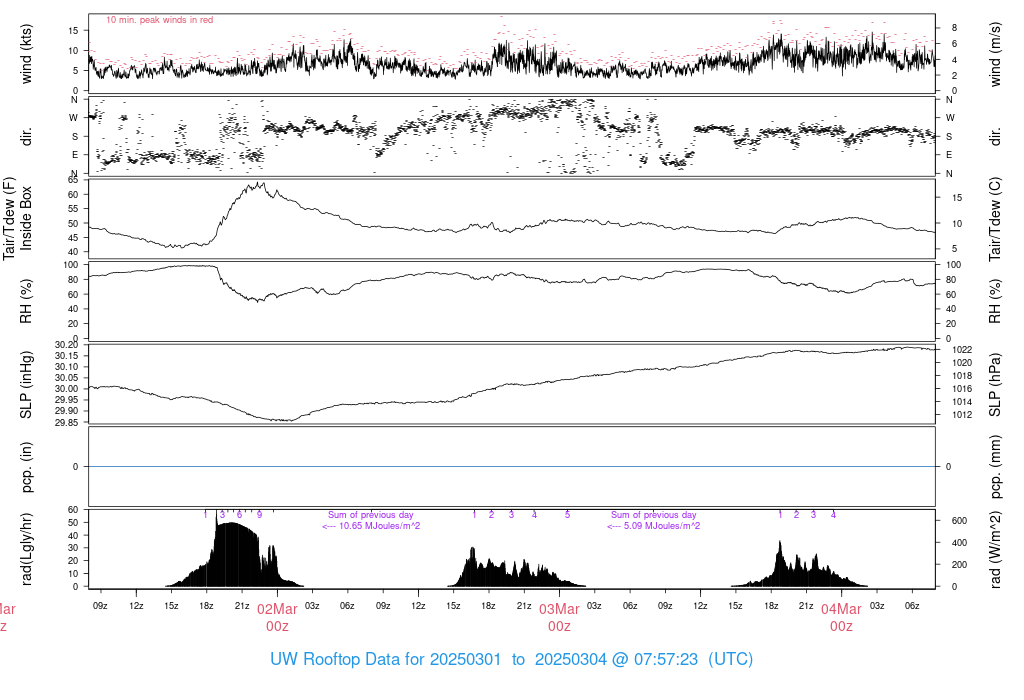Select the '200' W/m^2 tick label
The image size is (1024, 700).
coord(959,565)
